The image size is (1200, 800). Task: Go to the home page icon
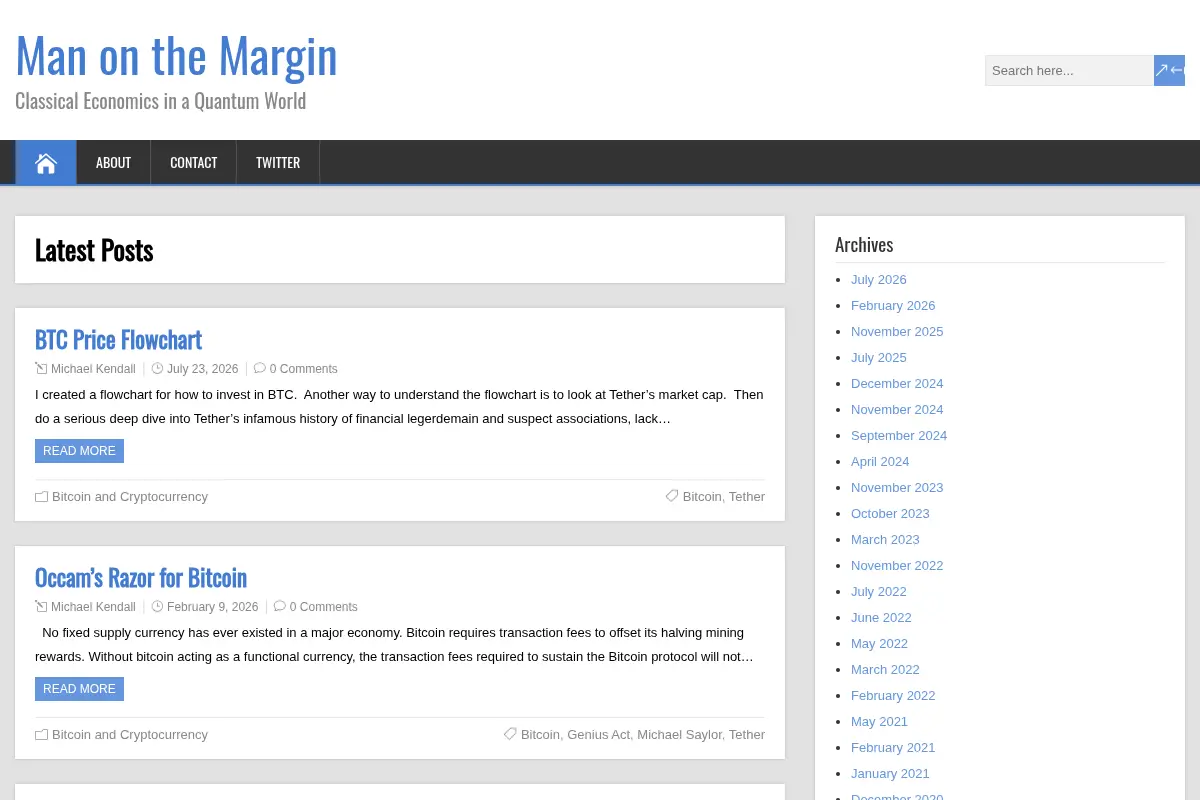[x=46, y=163]
